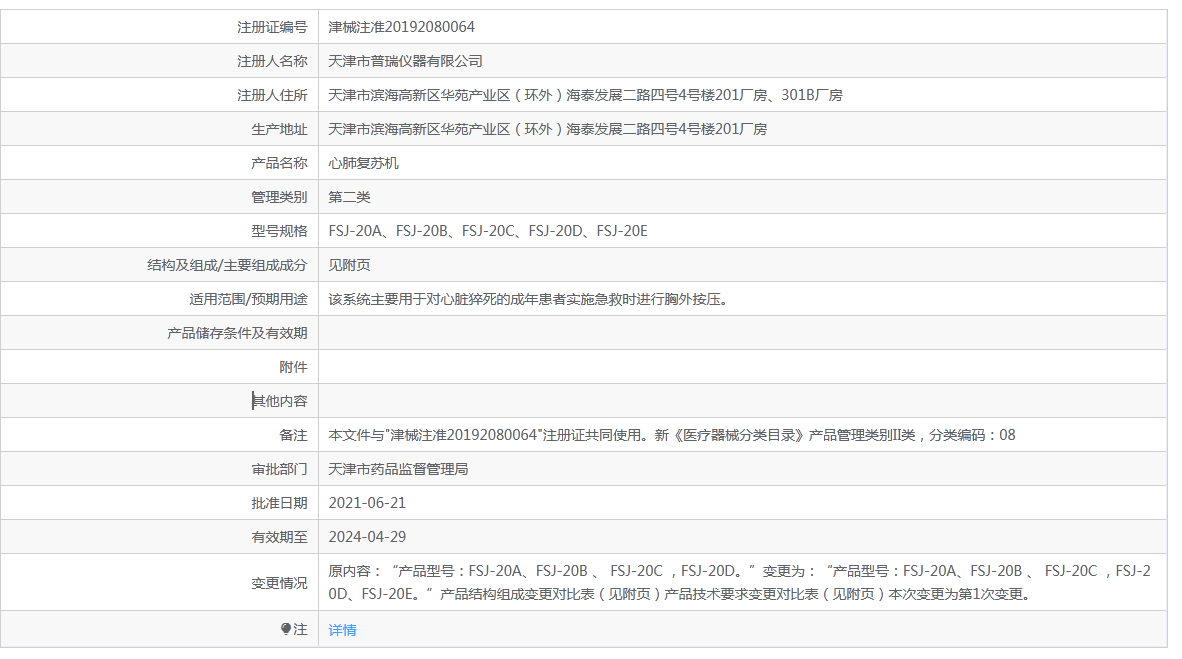This screenshot has width=1182, height=659.
Task: Click the 生产地址 label
Action: [x=279, y=129]
